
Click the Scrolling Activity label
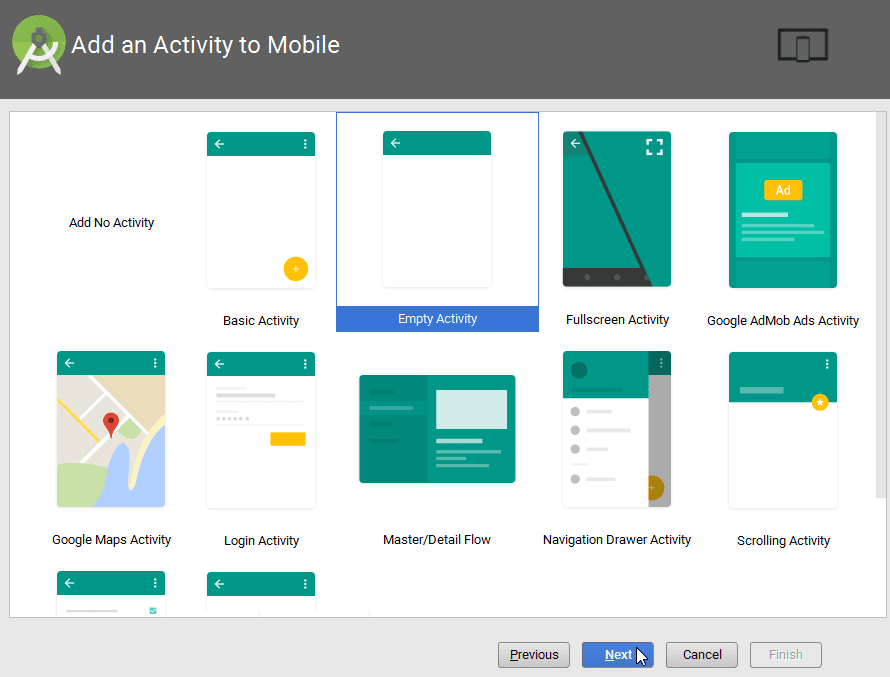pyautogui.click(x=783, y=541)
